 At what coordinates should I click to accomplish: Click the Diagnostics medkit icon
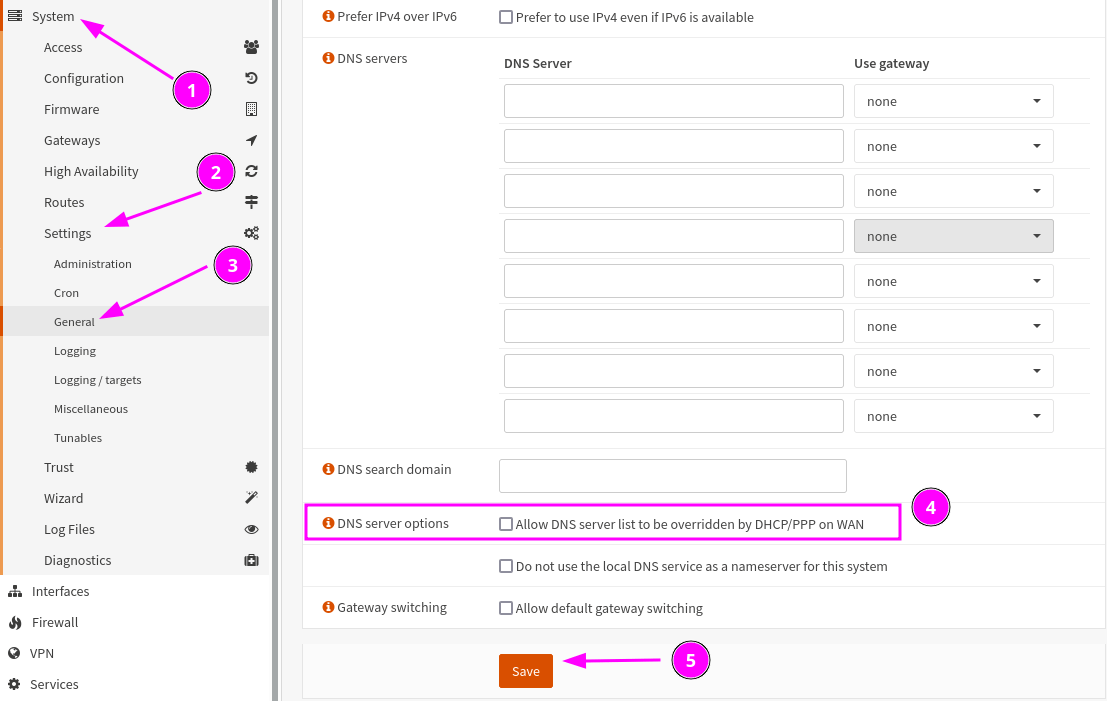click(251, 560)
